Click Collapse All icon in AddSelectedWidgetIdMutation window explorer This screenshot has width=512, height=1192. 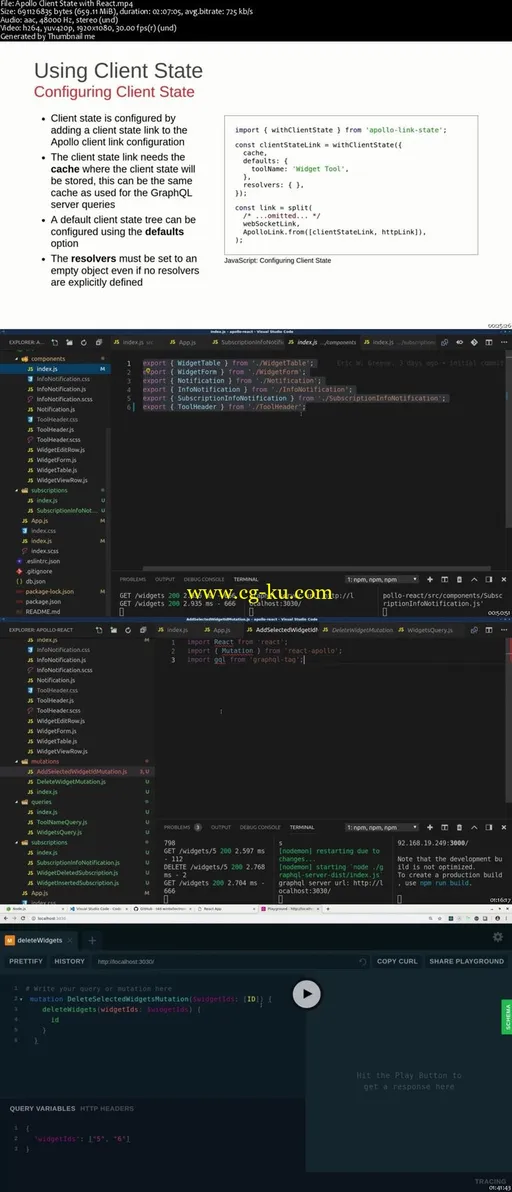coord(143,630)
